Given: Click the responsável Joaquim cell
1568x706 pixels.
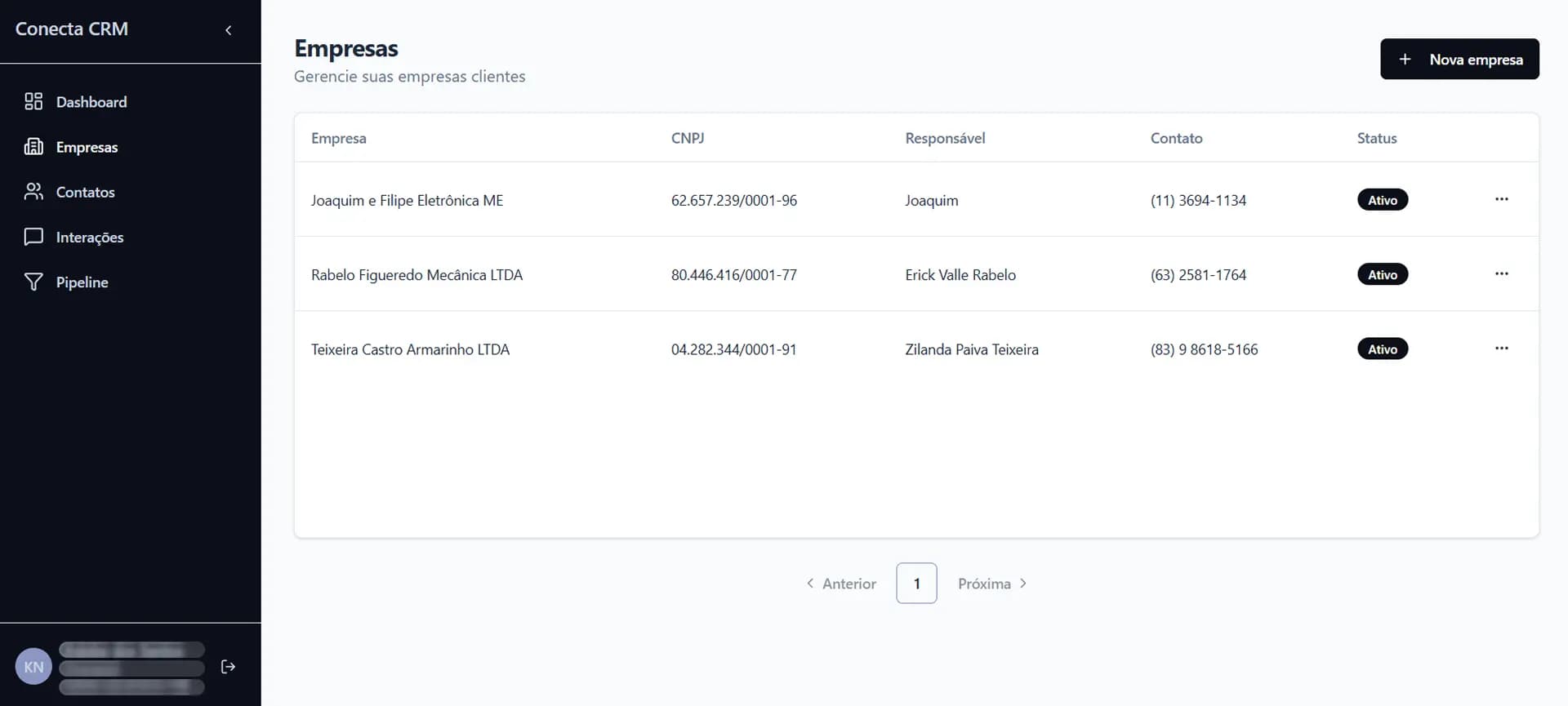Looking at the screenshot, I should click(x=932, y=200).
